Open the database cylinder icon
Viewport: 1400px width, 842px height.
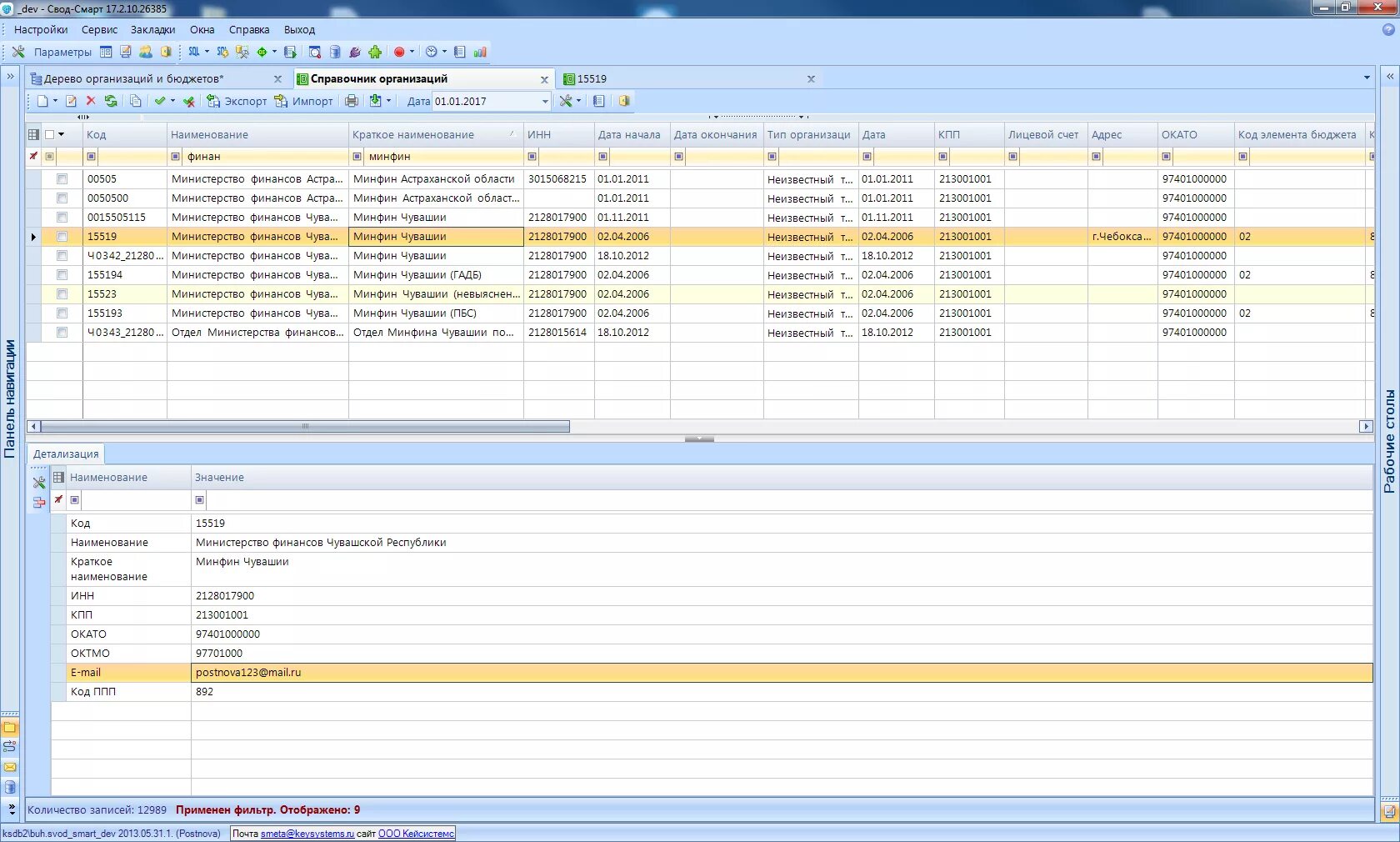pos(335,52)
